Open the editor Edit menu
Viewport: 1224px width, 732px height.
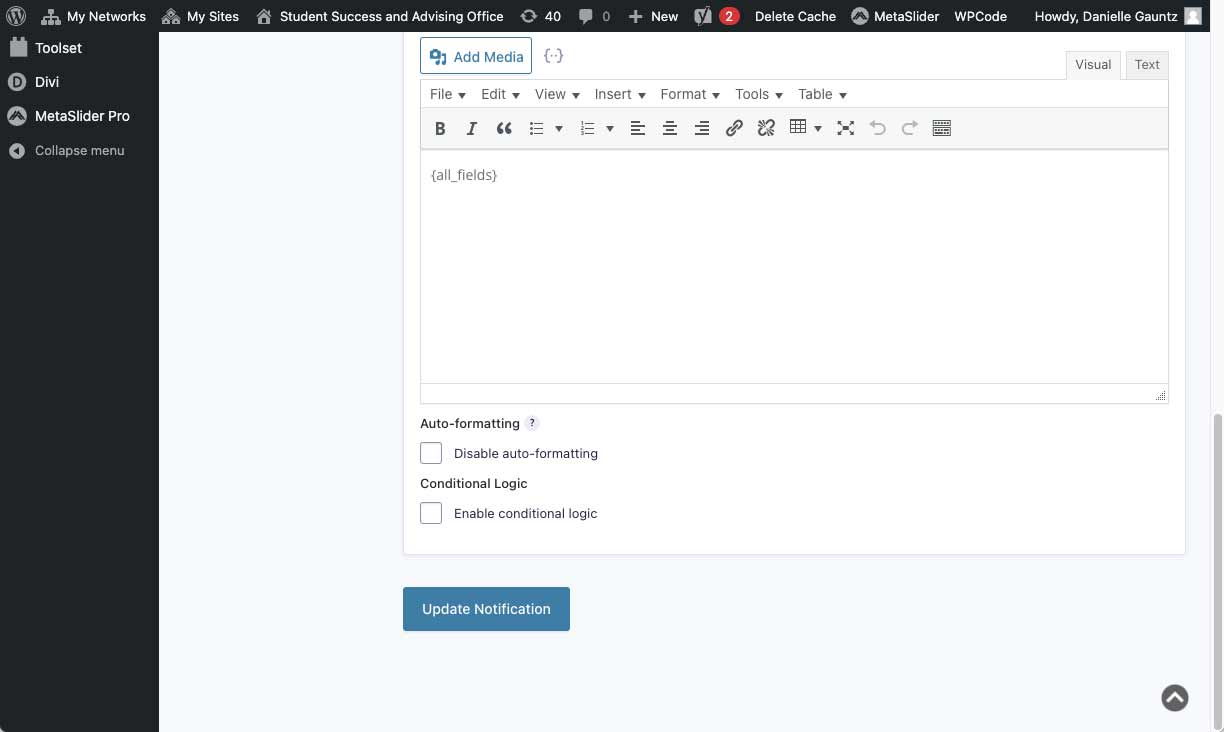click(500, 94)
